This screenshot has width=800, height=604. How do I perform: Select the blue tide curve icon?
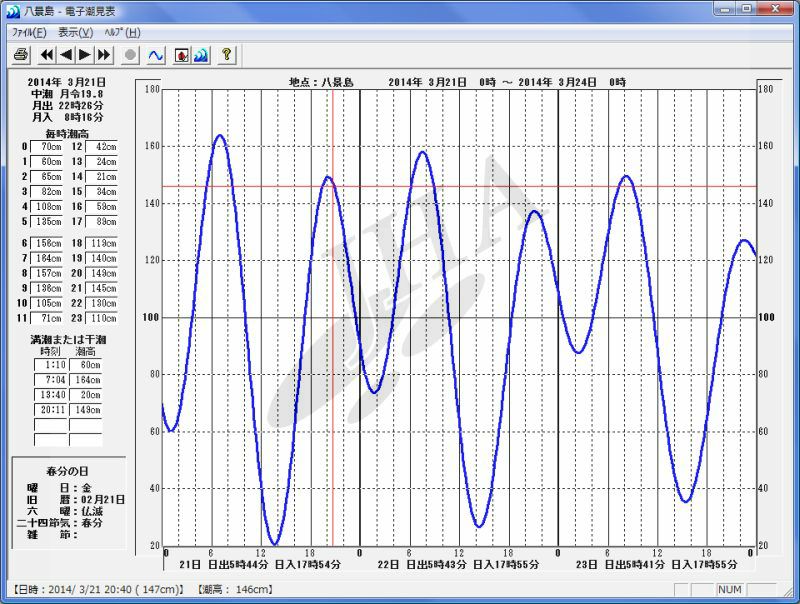[x=156, y=55]
